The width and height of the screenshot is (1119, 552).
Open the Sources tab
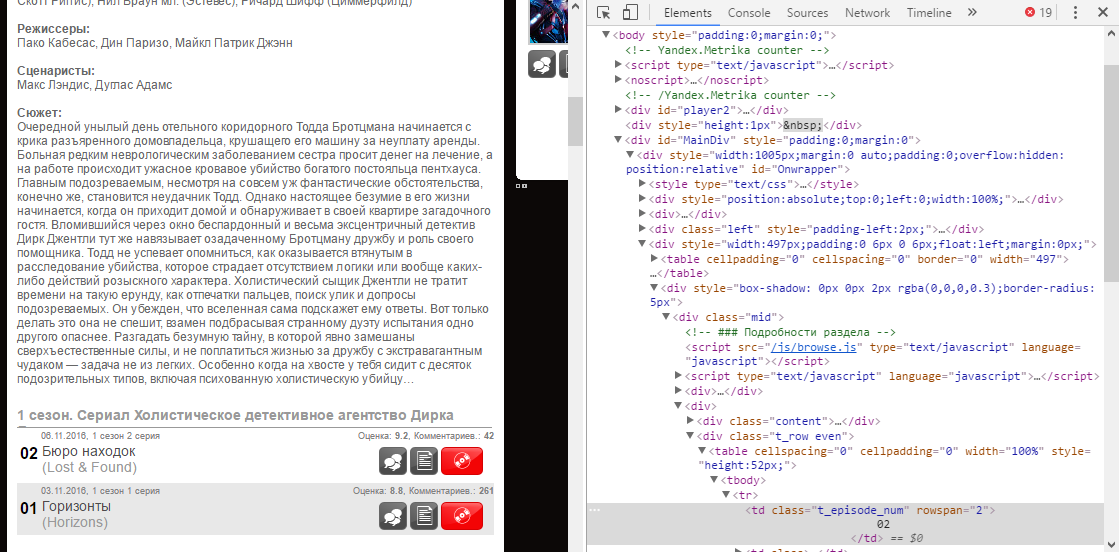[x=807, y=13]
